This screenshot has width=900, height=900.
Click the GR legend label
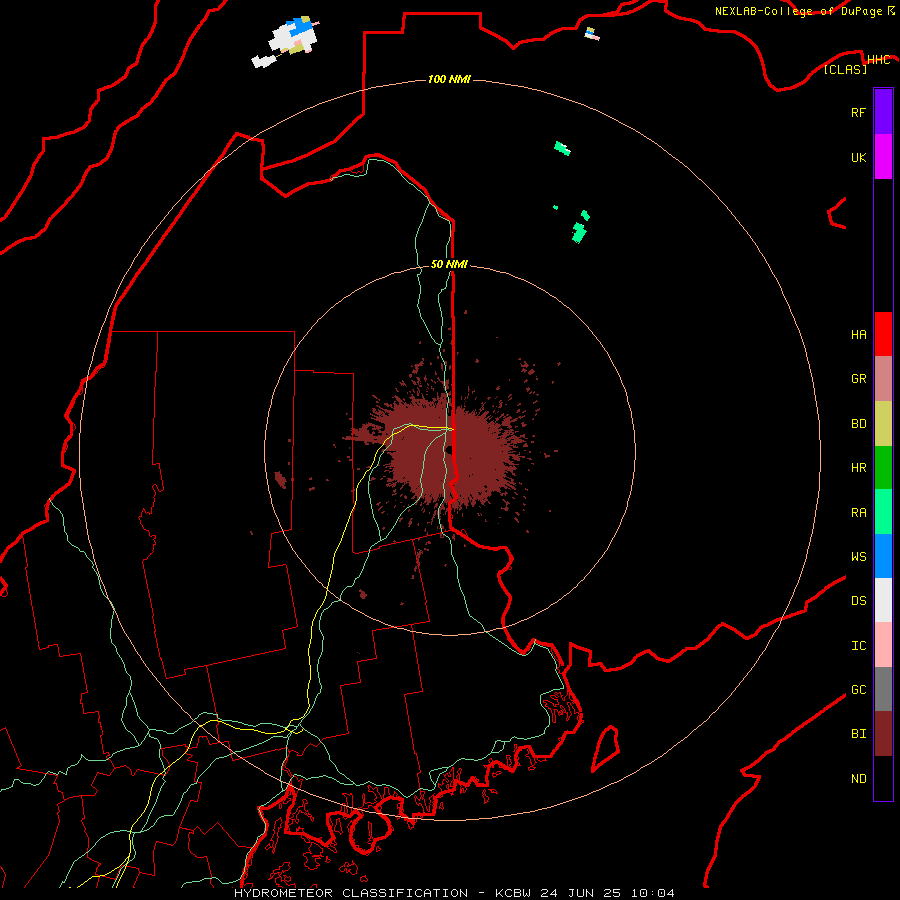point(858,379)
